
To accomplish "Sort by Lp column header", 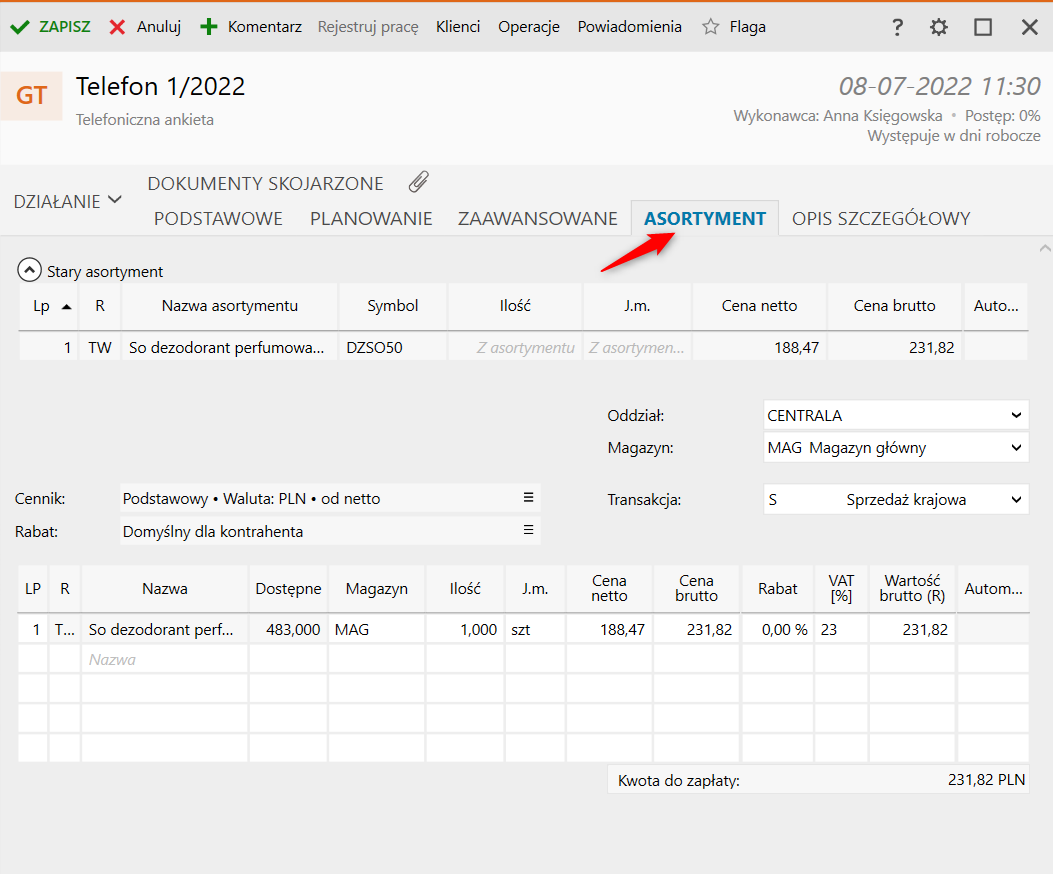I will (48, 306).
